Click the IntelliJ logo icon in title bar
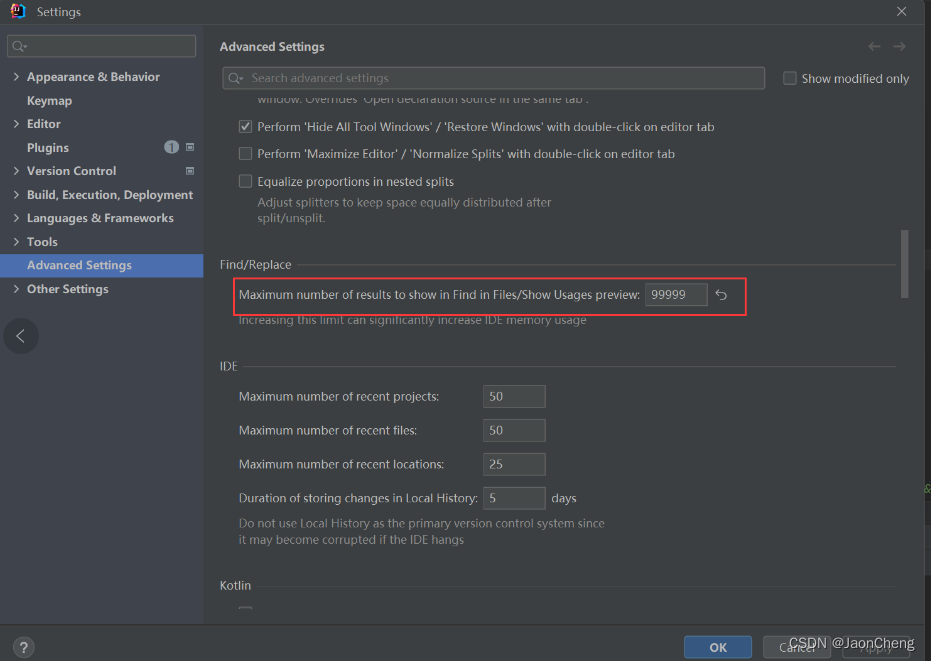This screenshot has height=661, width=931. pos(18,11)
